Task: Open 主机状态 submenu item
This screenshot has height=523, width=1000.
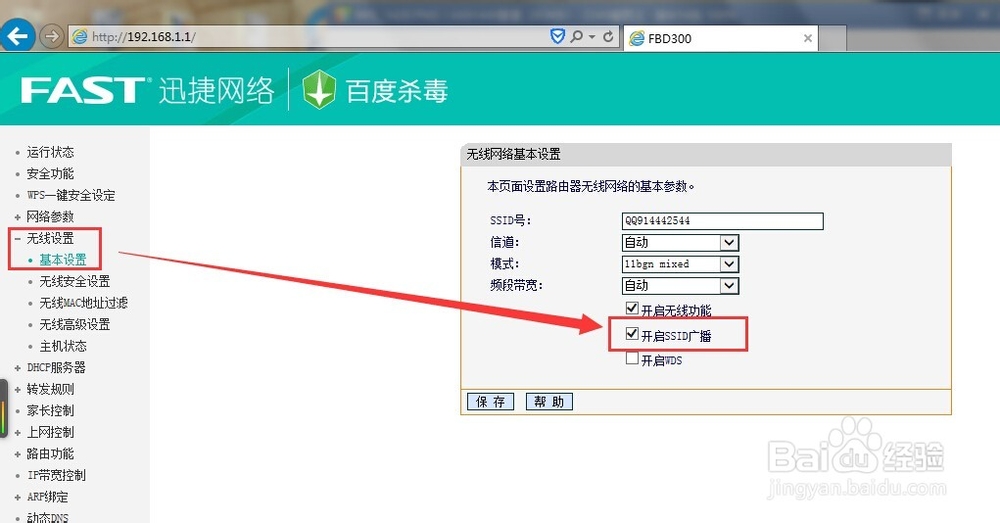Action: coord(63,346)
